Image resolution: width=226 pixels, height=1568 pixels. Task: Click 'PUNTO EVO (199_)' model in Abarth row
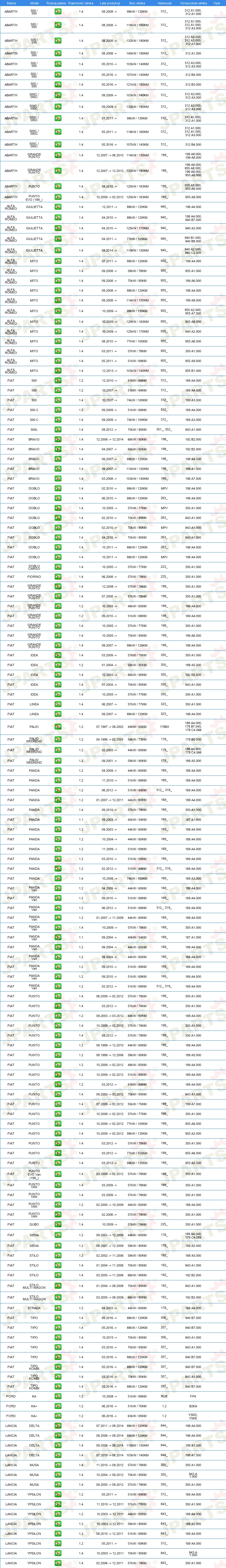[x=34, y=197]
